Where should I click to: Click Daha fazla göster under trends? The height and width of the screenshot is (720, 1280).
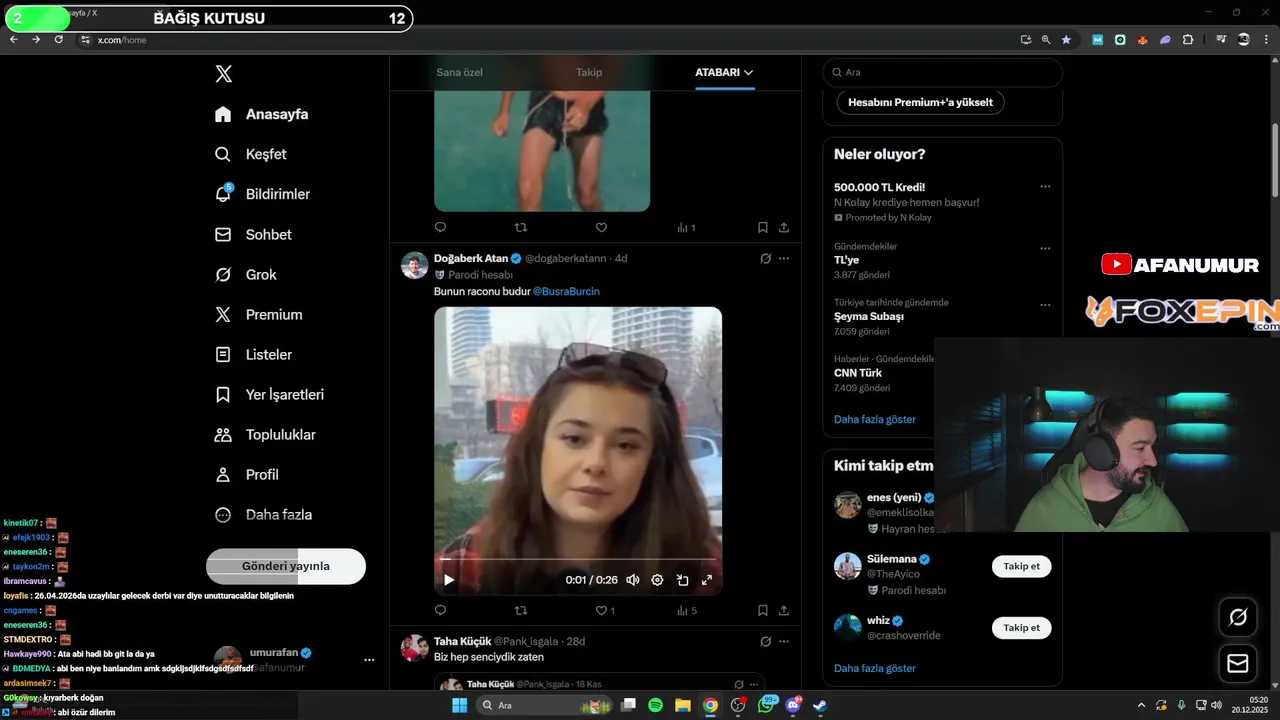[875, 419]
